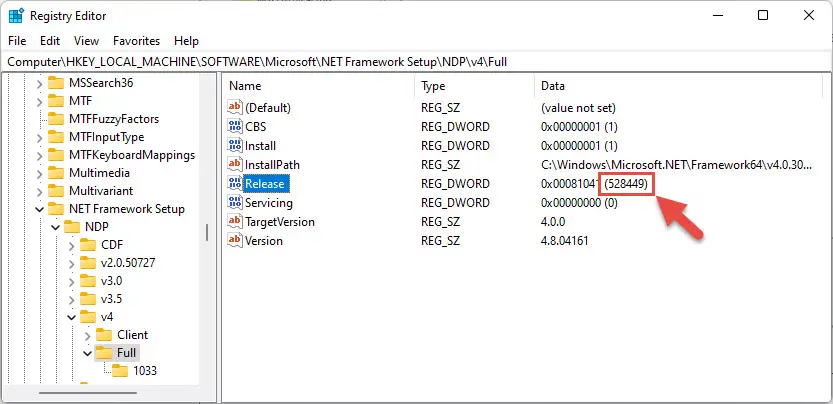This screenshot has height=404, width=833.
Task: Click the Multimedia folder icon
Action: click(56, 173)
